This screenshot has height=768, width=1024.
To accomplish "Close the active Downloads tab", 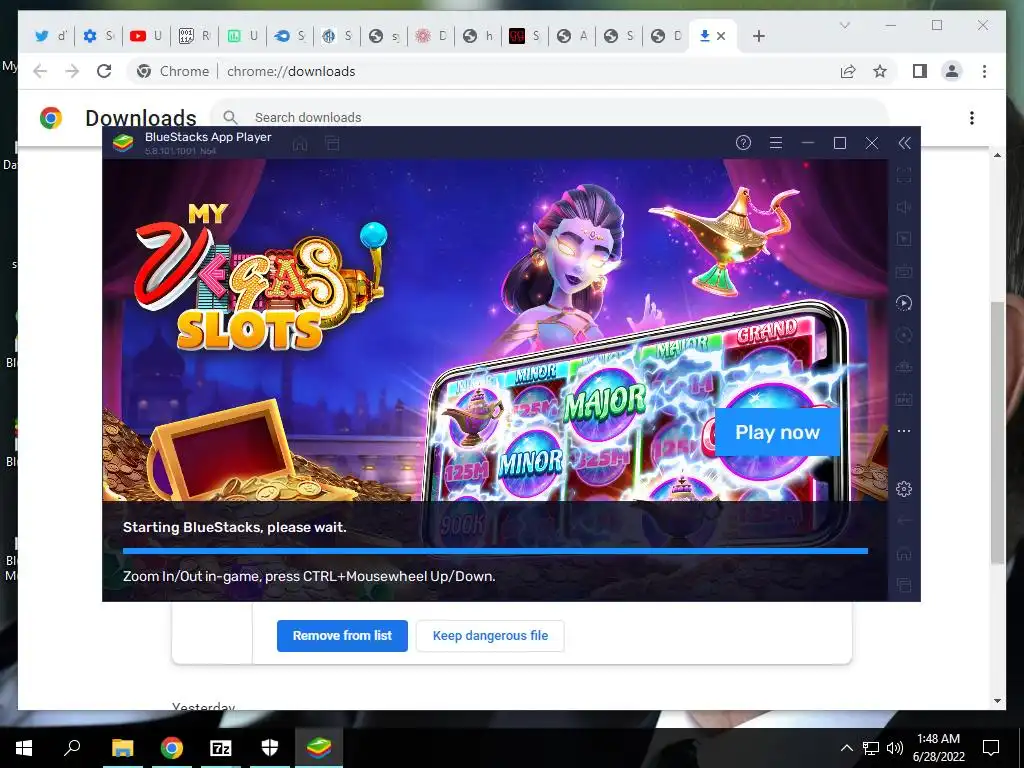I will (x=721, y=36).
